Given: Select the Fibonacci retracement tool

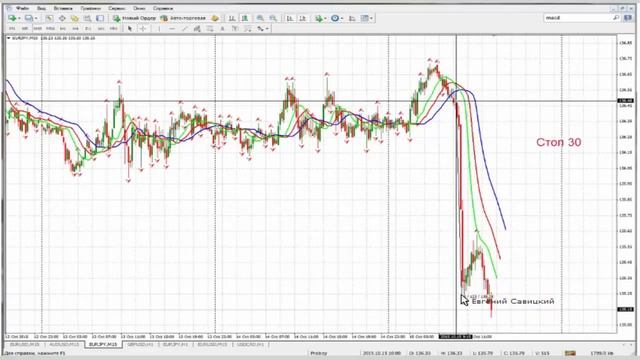Looking at the screenshot, I should (x=210, y=29).
